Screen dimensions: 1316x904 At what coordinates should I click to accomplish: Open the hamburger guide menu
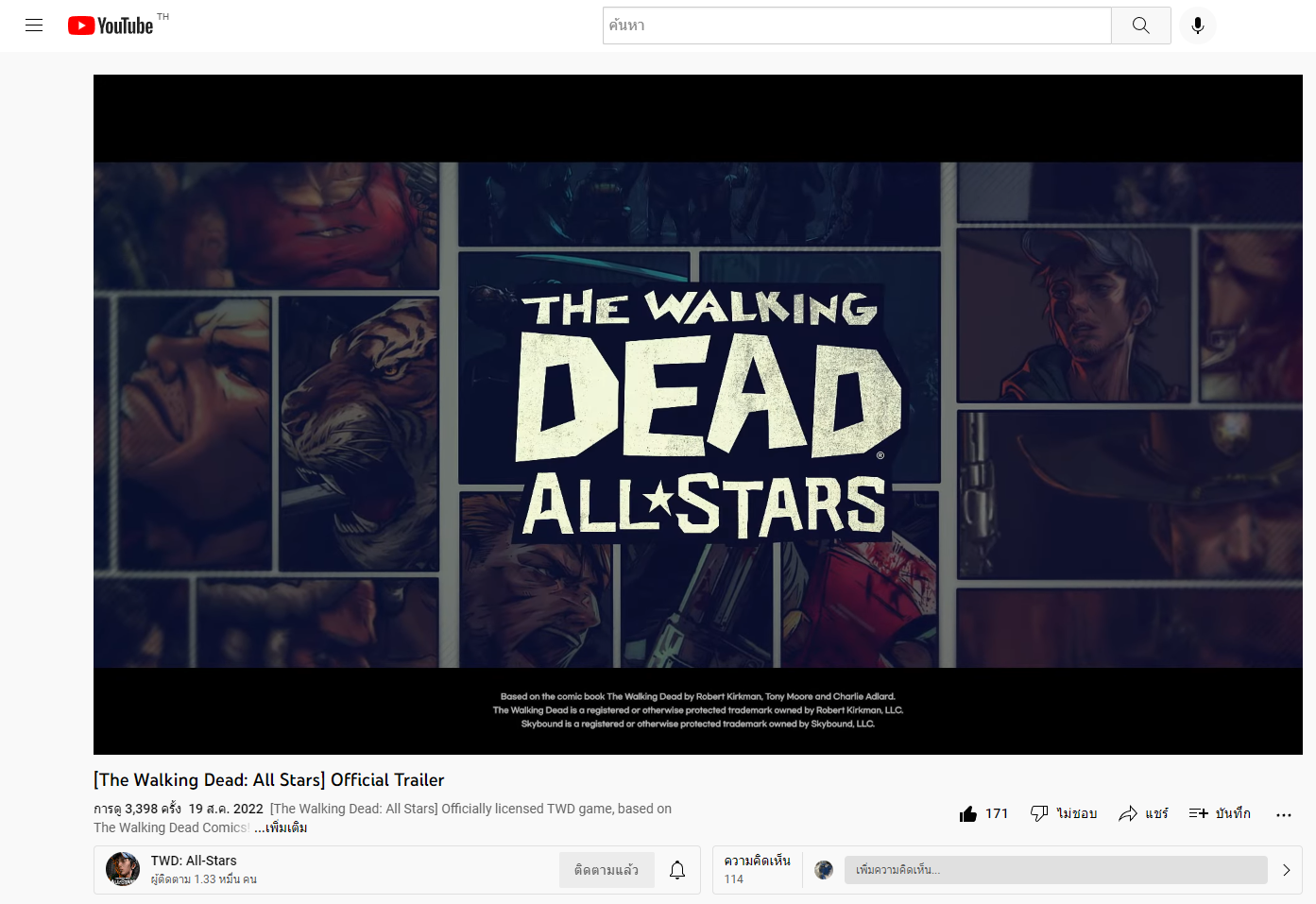34,26
